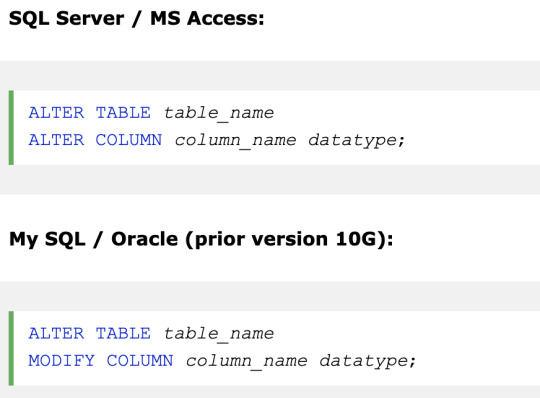This screenshot has width=540, height=398.
Task: Click the 'My SQL / Oracle (prior version 10G):' heading
Action: 201,239
